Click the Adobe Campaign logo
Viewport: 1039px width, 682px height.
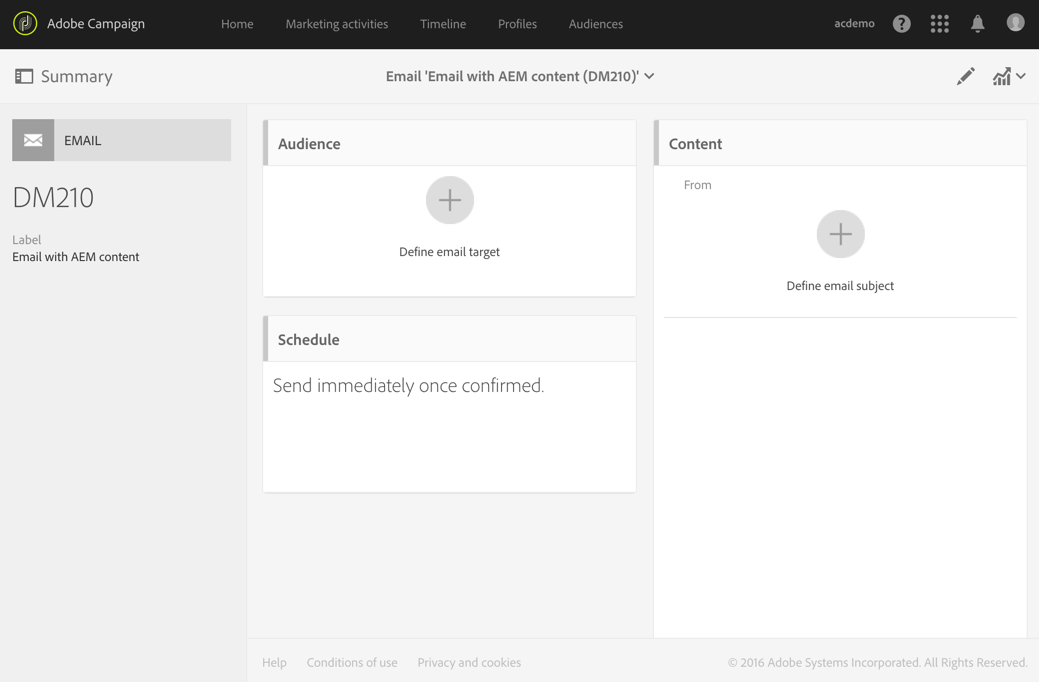click(x=25, y=22)
